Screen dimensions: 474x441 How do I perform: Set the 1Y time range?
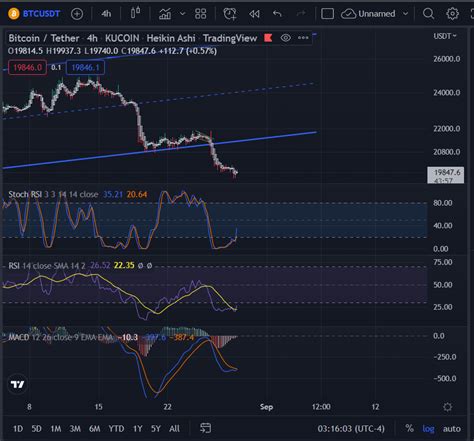[137, 429]
